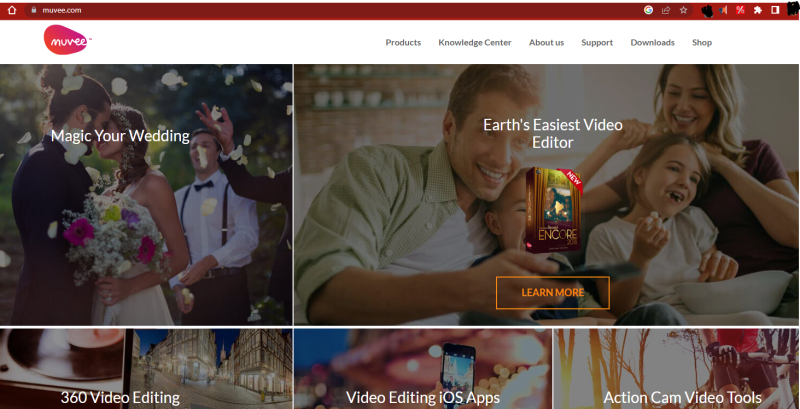Go to the Support page
The image size is (800, 409).
[597, 43]
